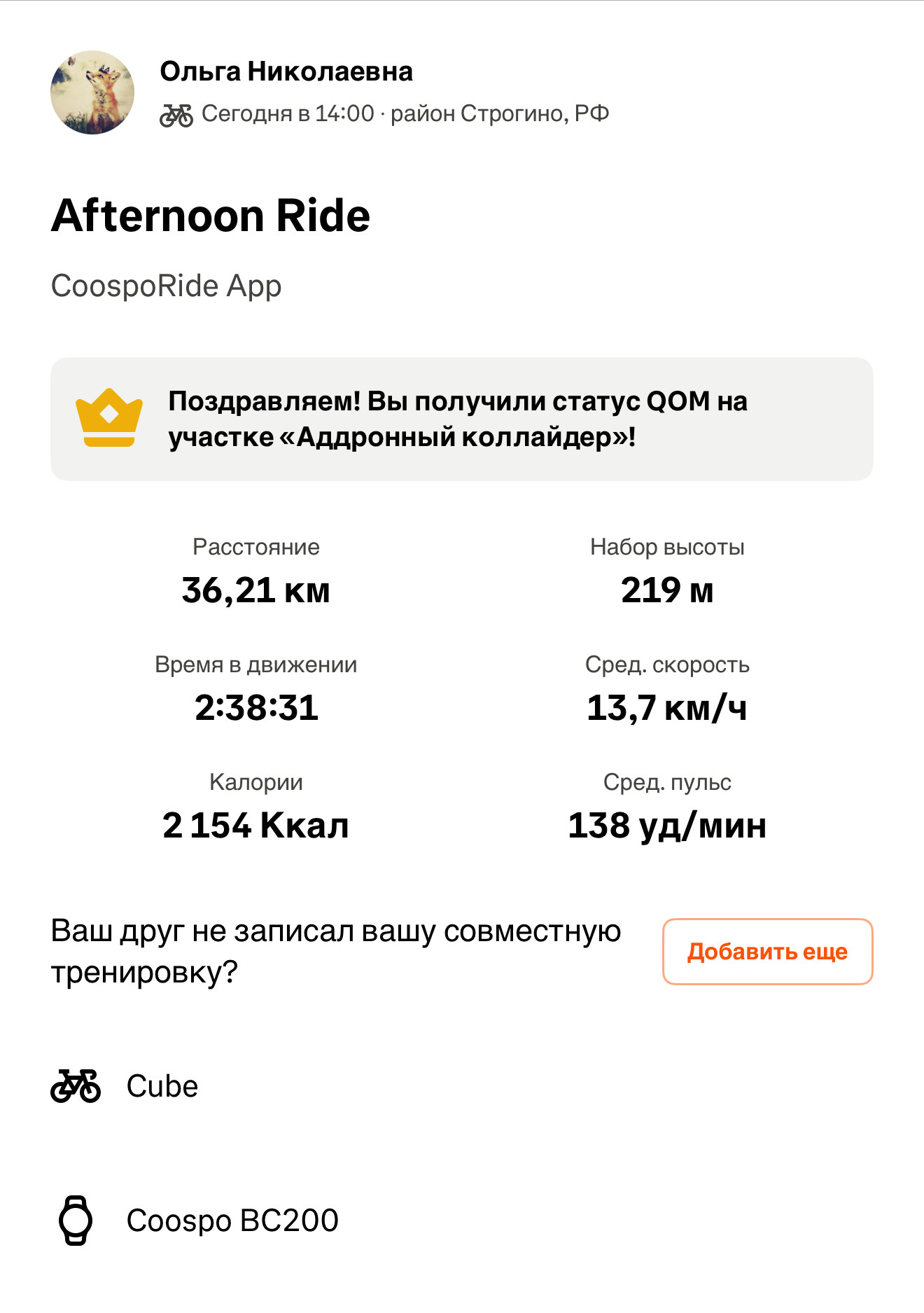Screen dimensions: 924x1313
Task: Click the Сегодня в 14:00 timestamp
Action: click(288, 113)
